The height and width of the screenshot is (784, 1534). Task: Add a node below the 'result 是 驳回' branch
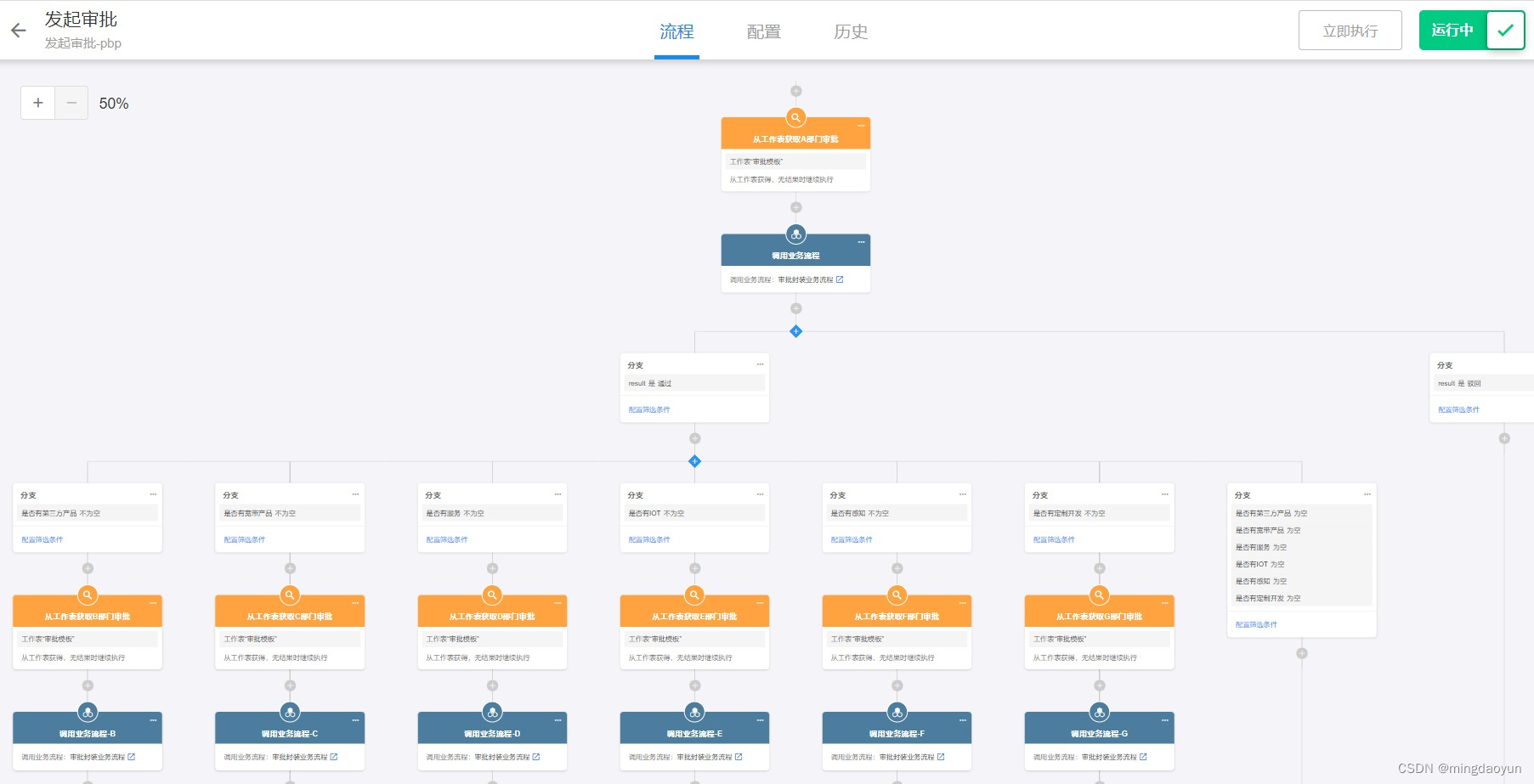pos(1504,438)
